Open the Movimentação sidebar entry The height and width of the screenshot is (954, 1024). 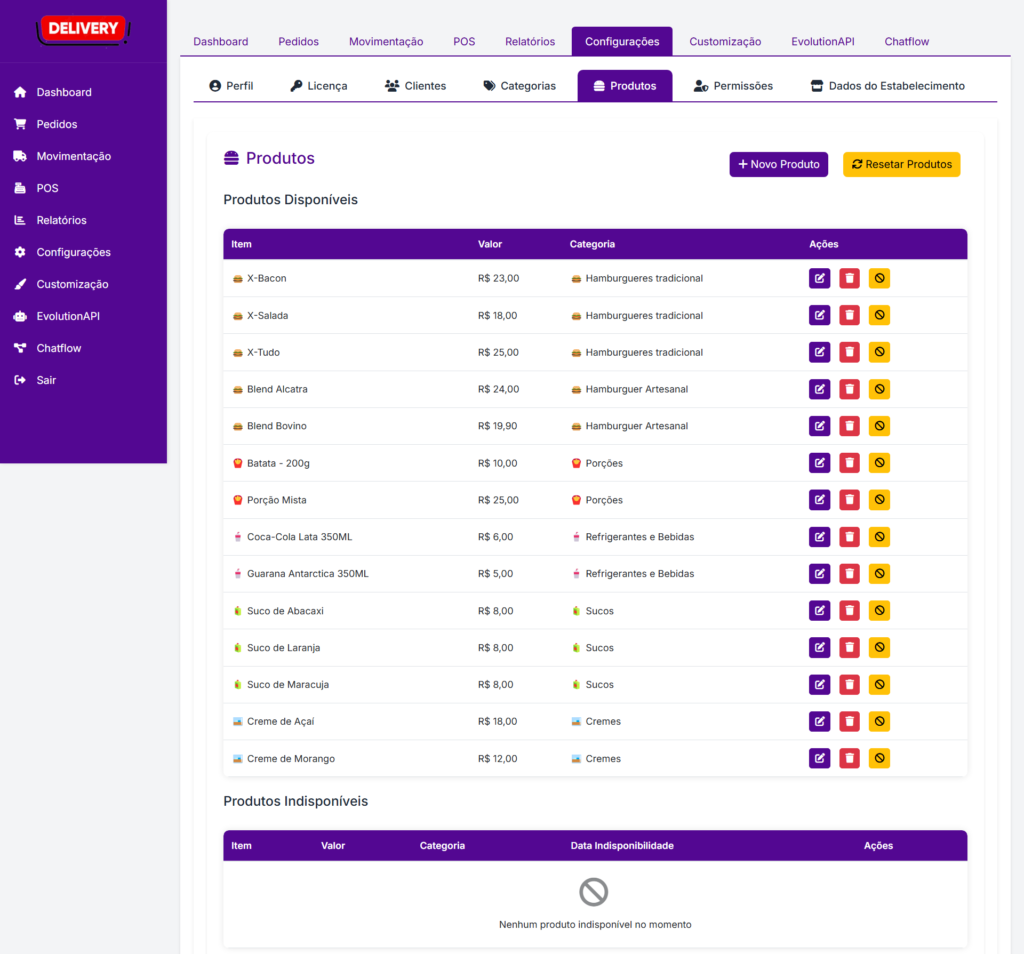tap(20, 156)
